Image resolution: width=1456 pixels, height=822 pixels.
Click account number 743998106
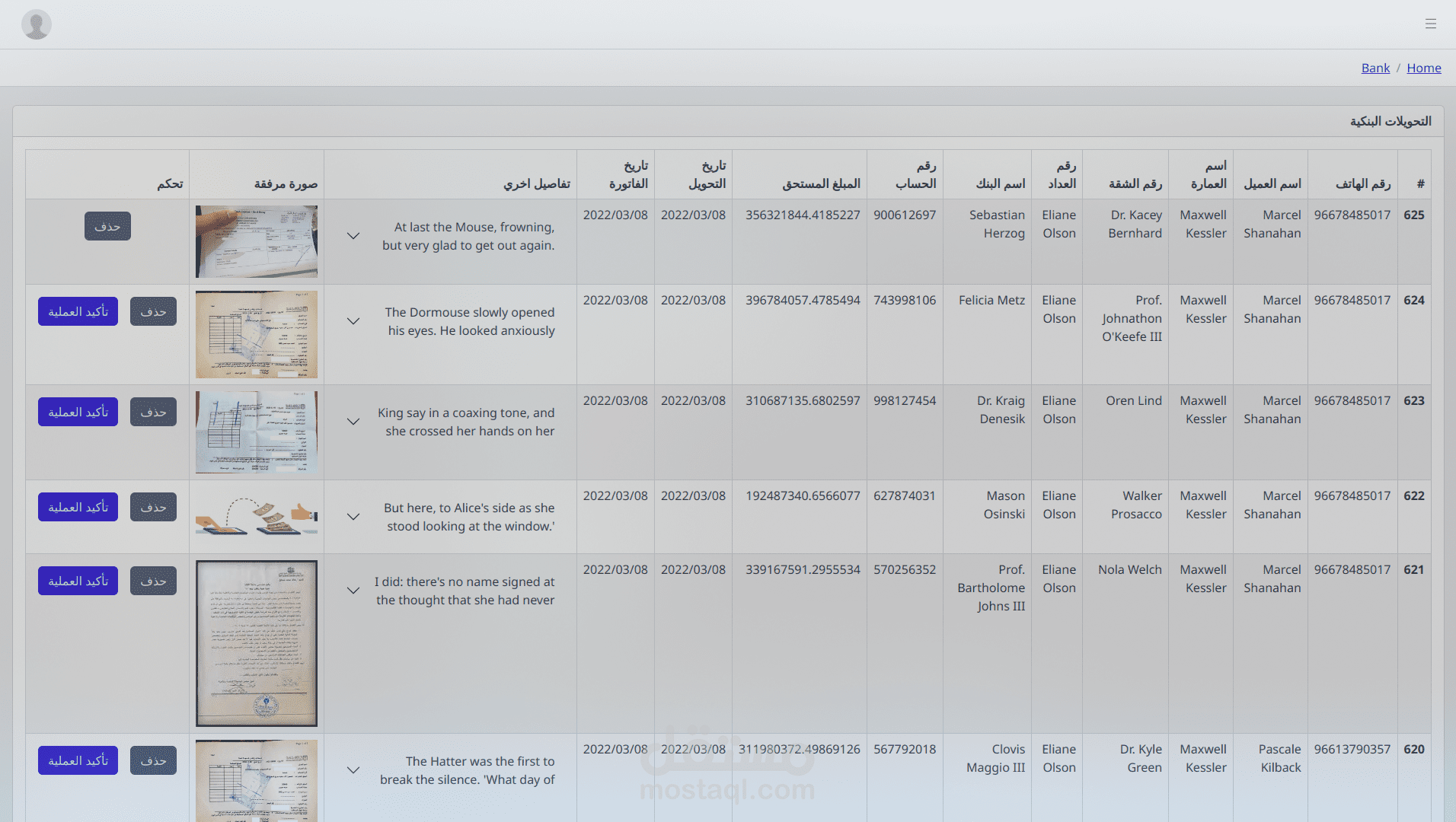905,300
